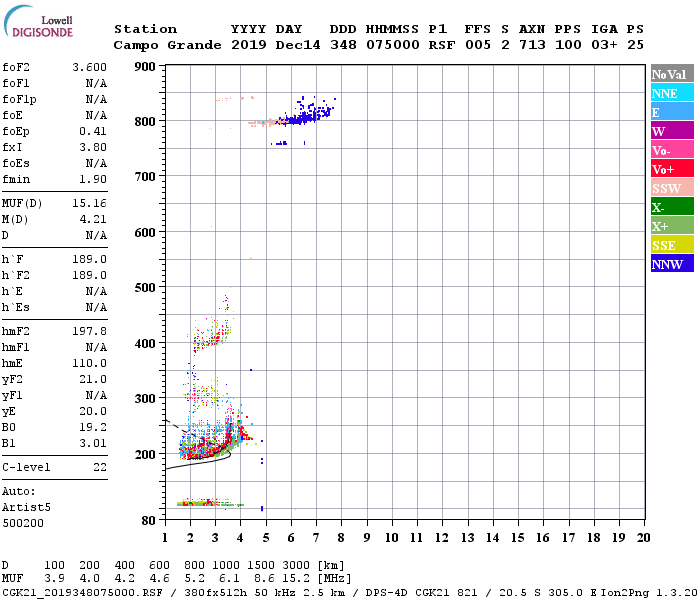Viewport: 700px width, 600px height.
Task: Click the hmF2 value 197.8
Action: [90, 331]
